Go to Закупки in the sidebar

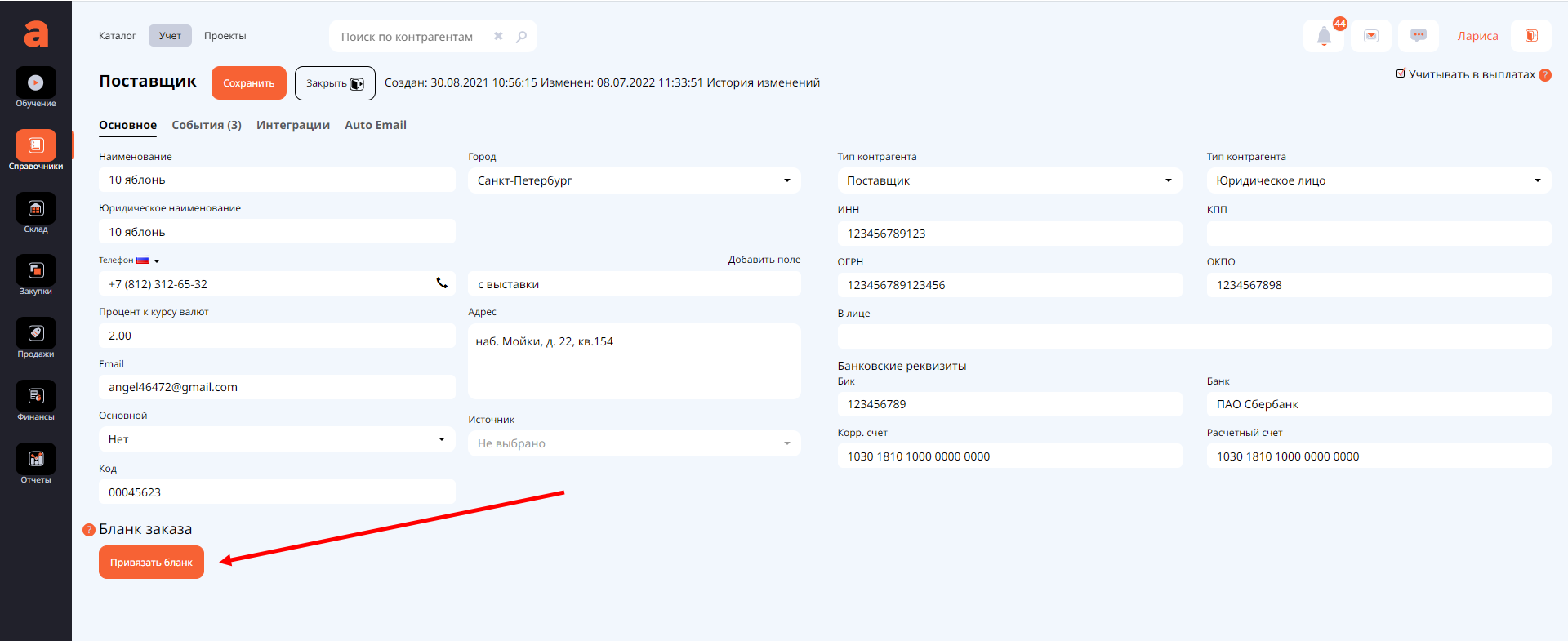36,271
